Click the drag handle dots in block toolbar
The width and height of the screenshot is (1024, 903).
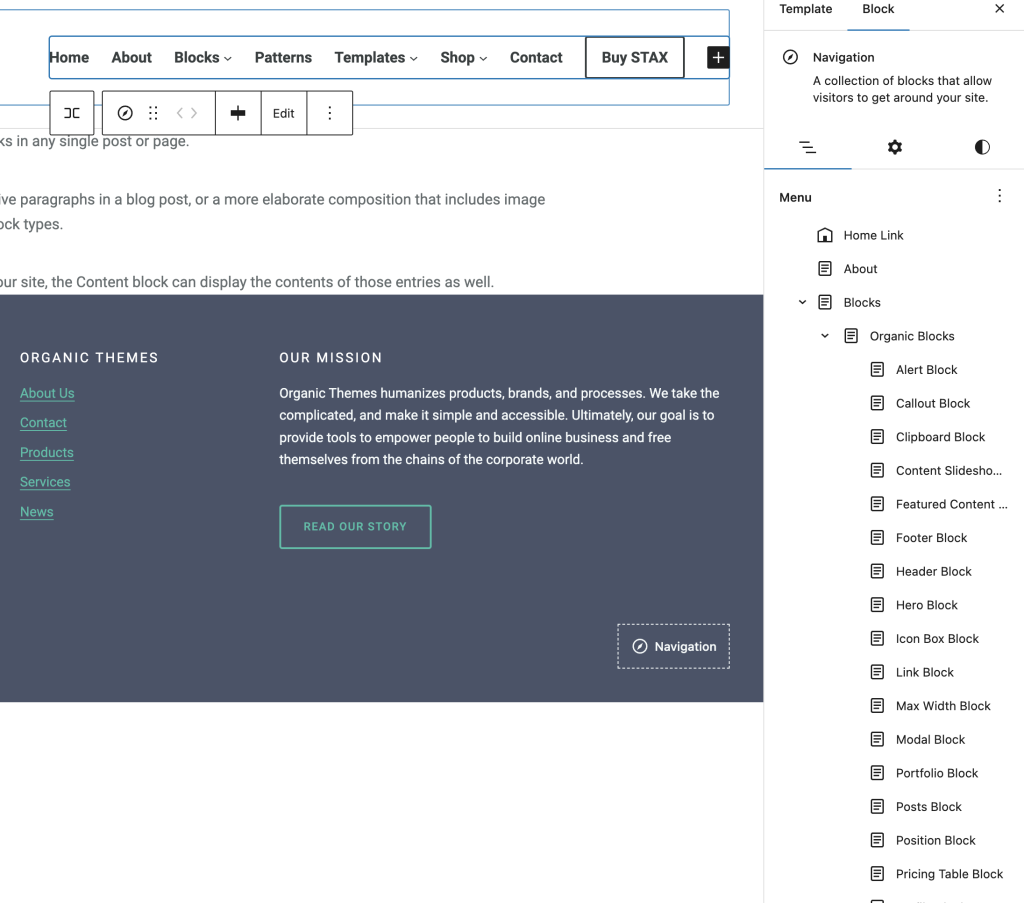click(x=153, y=113)
